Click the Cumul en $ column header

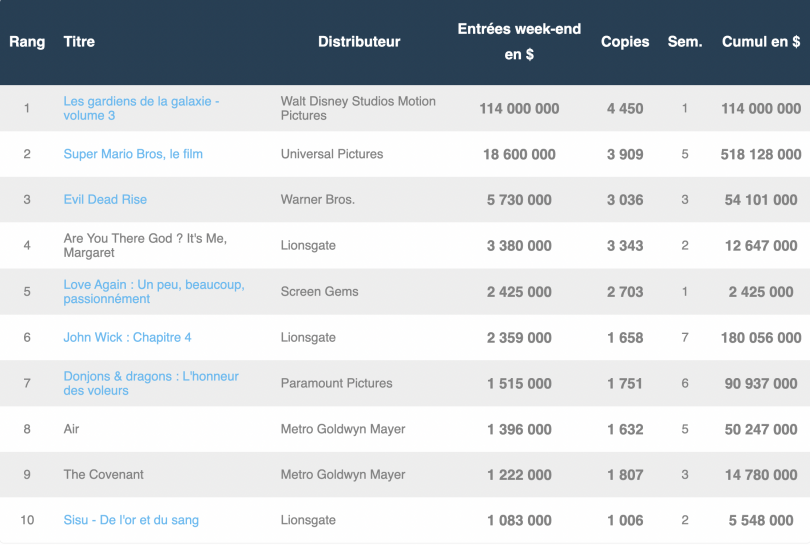761,42
